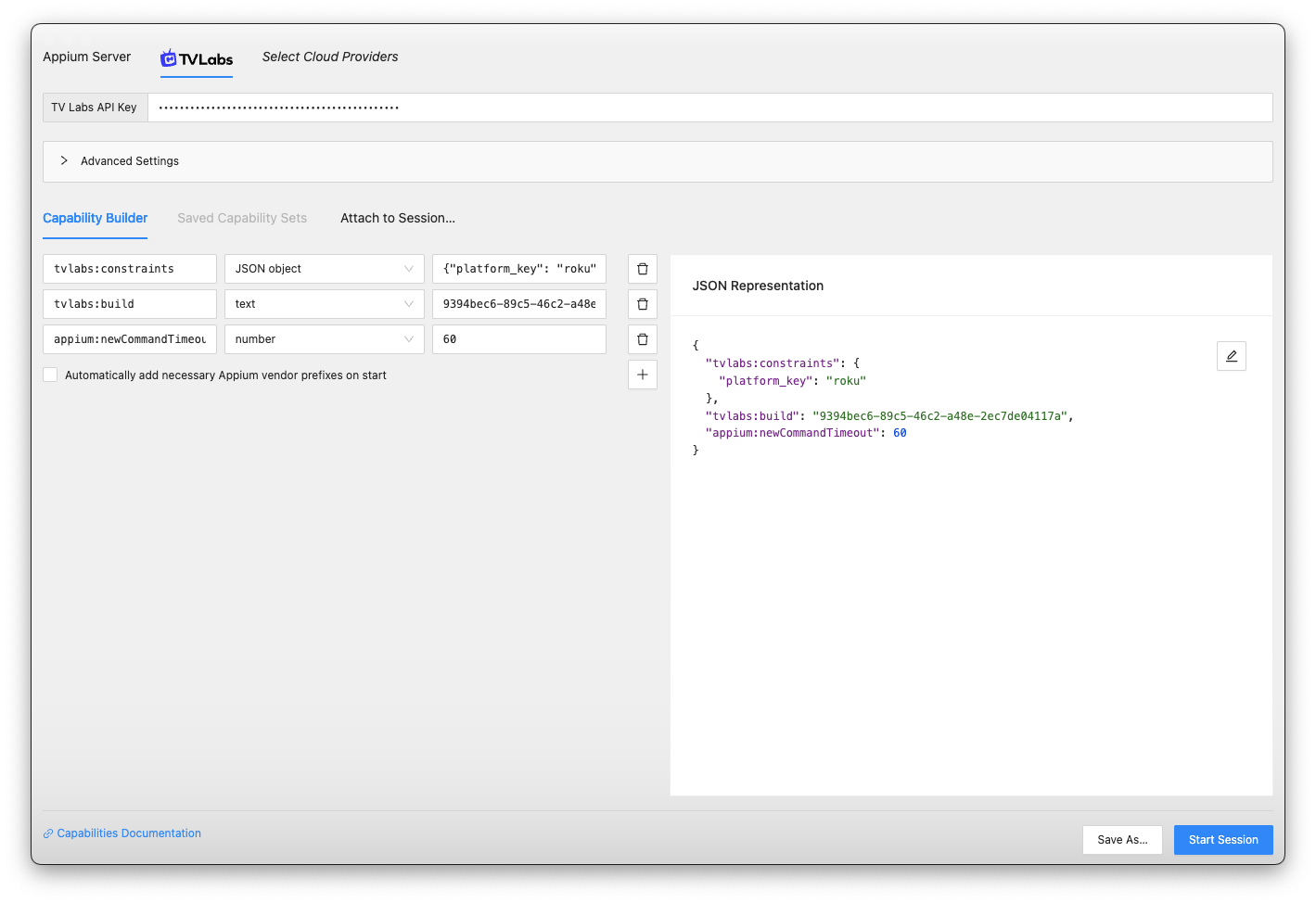Open Select Cloud Providers

tap(330, 57)
